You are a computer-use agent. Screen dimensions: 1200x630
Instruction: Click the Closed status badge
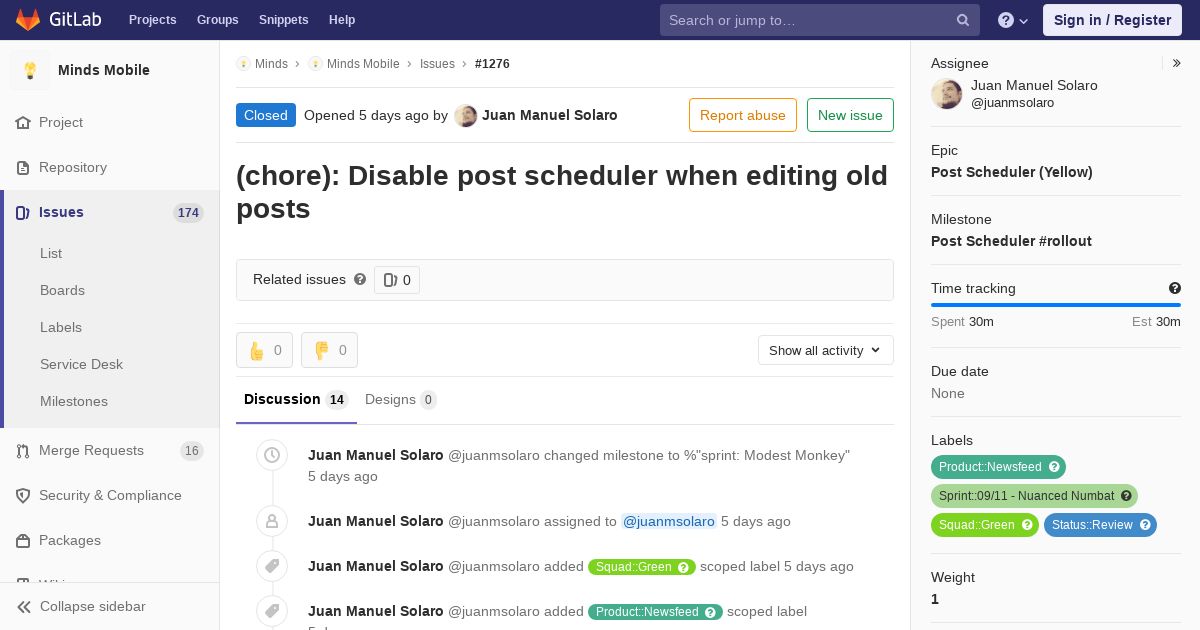[x=266, y=115]
